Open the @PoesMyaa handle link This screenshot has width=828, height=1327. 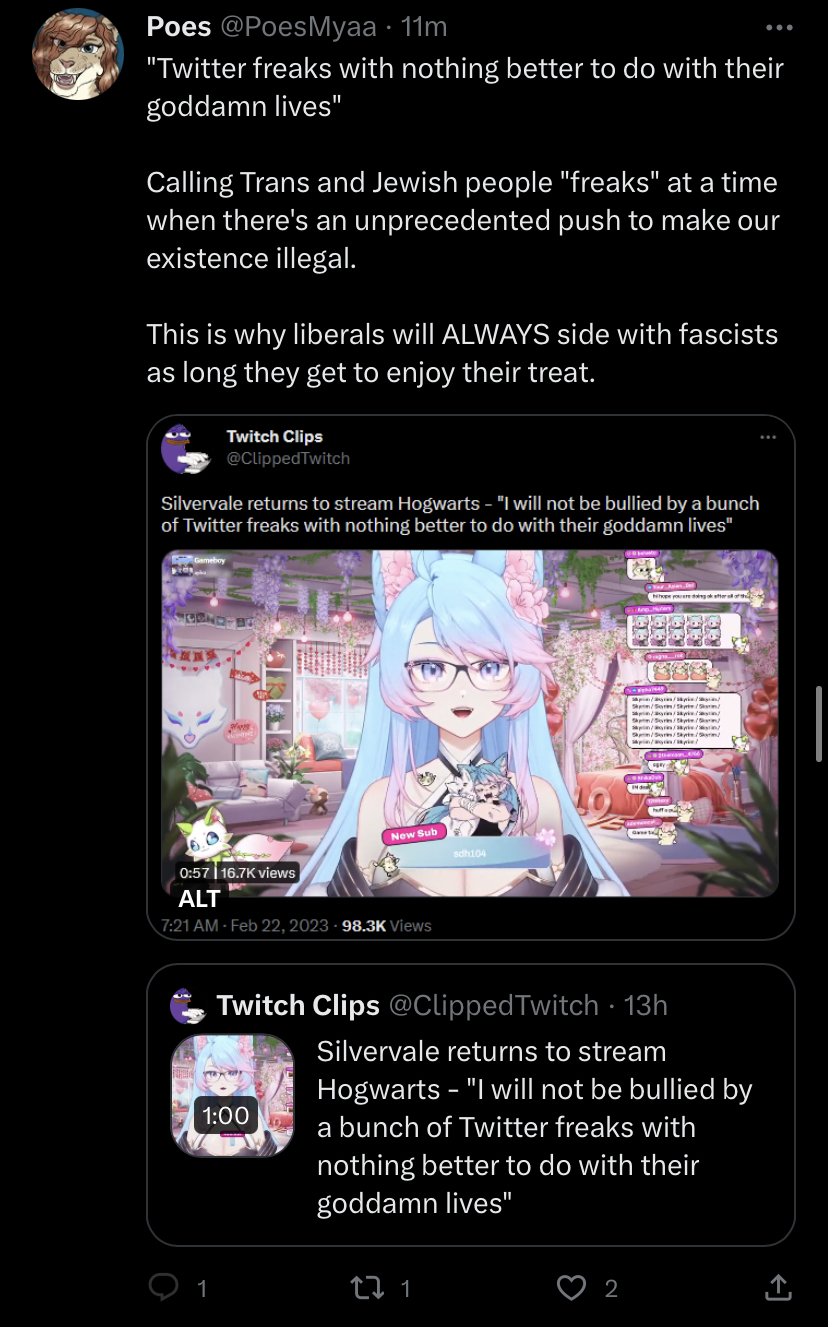click(299, 28)
